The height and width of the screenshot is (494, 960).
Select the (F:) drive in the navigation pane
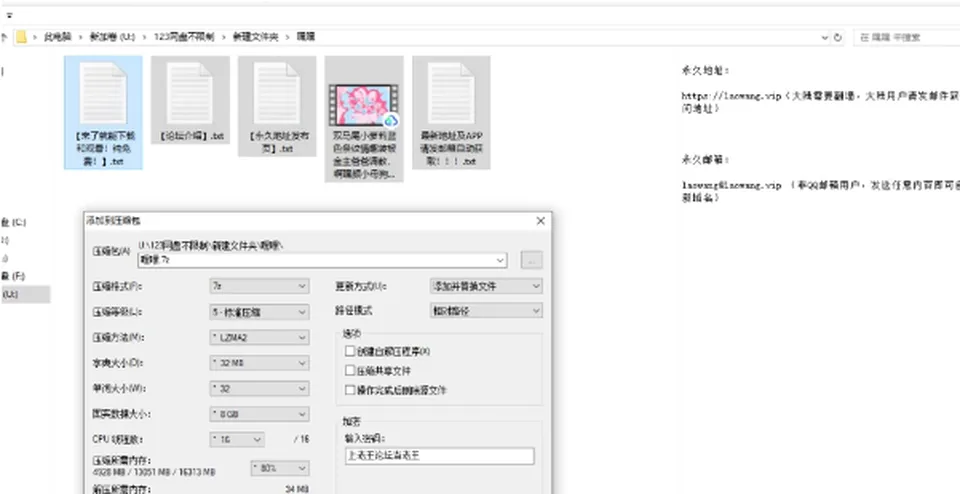tap(13, 276)
